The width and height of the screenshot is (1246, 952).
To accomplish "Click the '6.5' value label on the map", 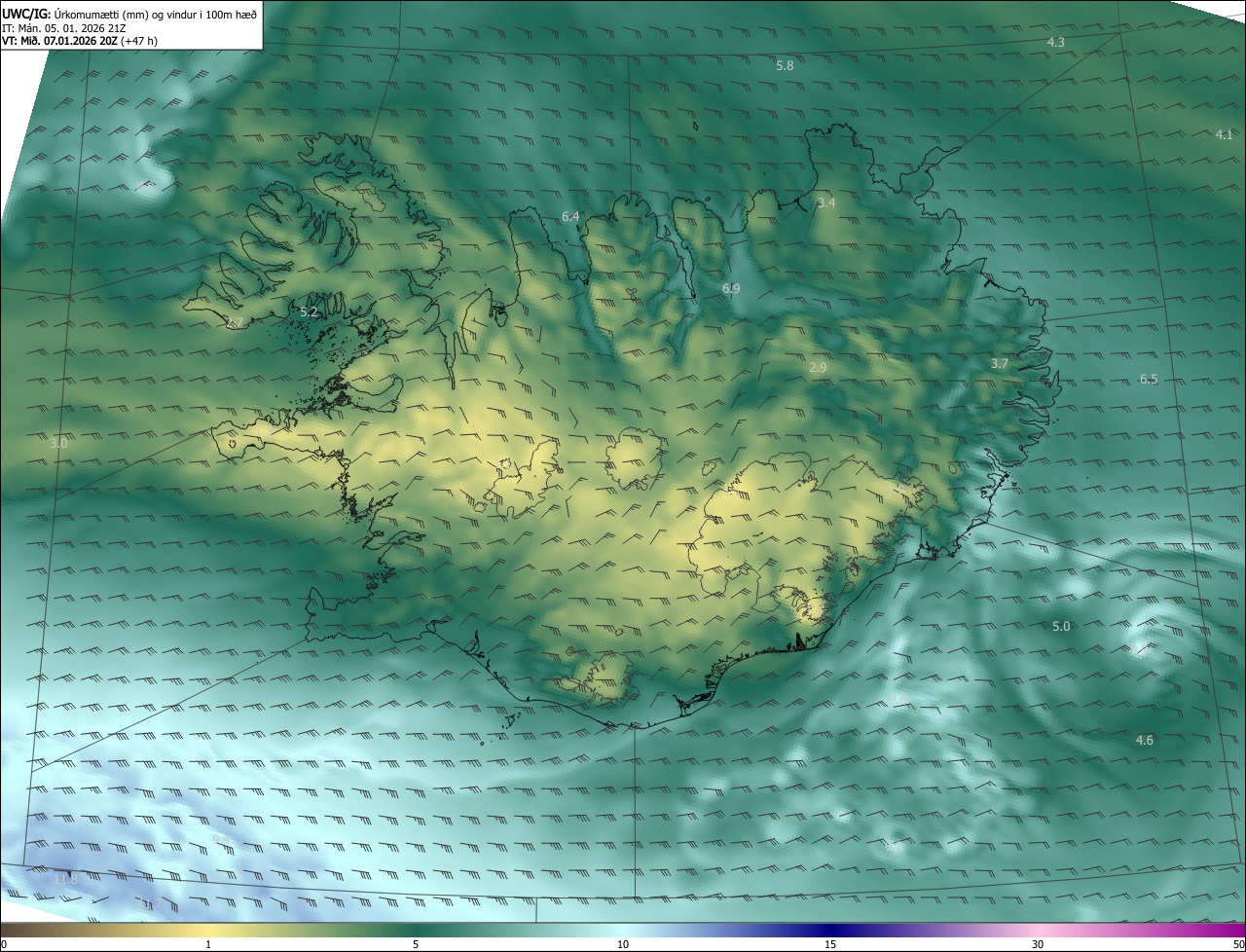I will [x=1149, y=380].
